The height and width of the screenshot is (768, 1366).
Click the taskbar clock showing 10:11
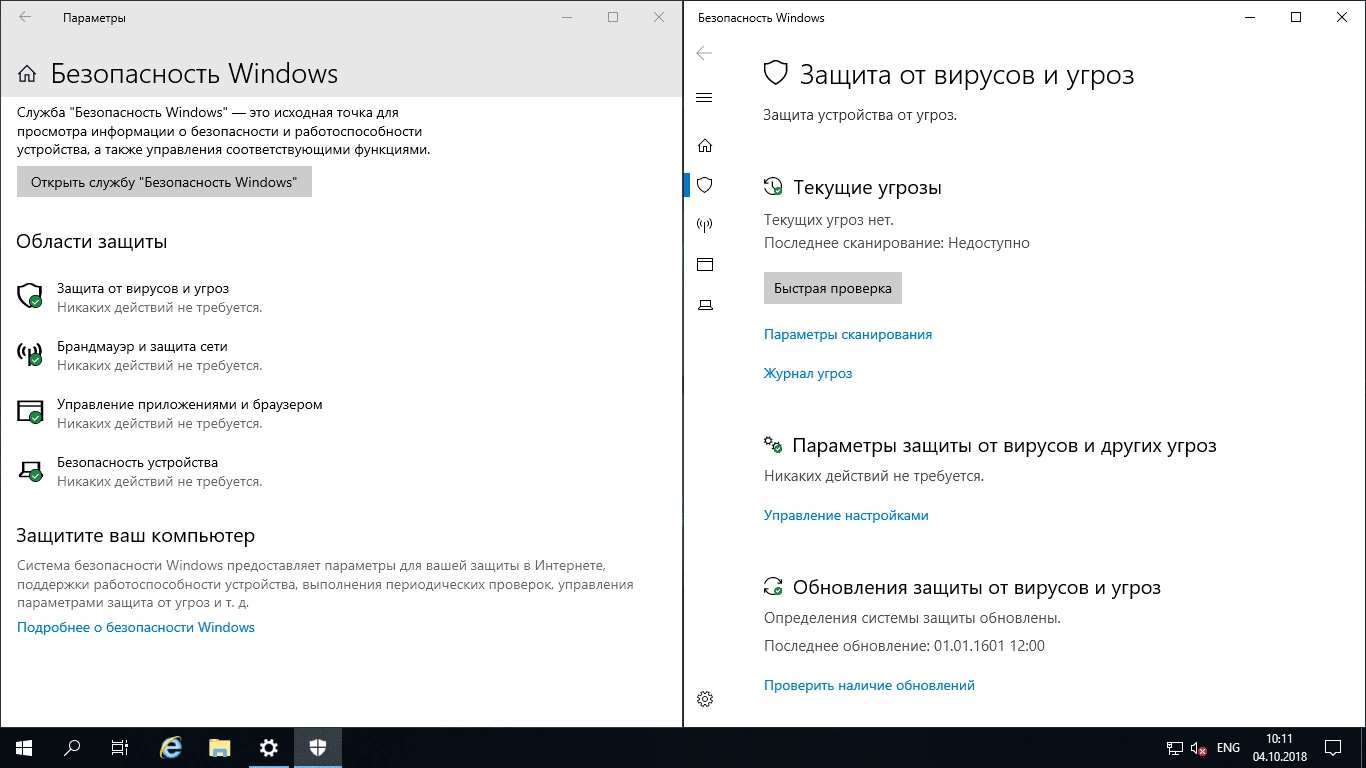(1279, 747)
